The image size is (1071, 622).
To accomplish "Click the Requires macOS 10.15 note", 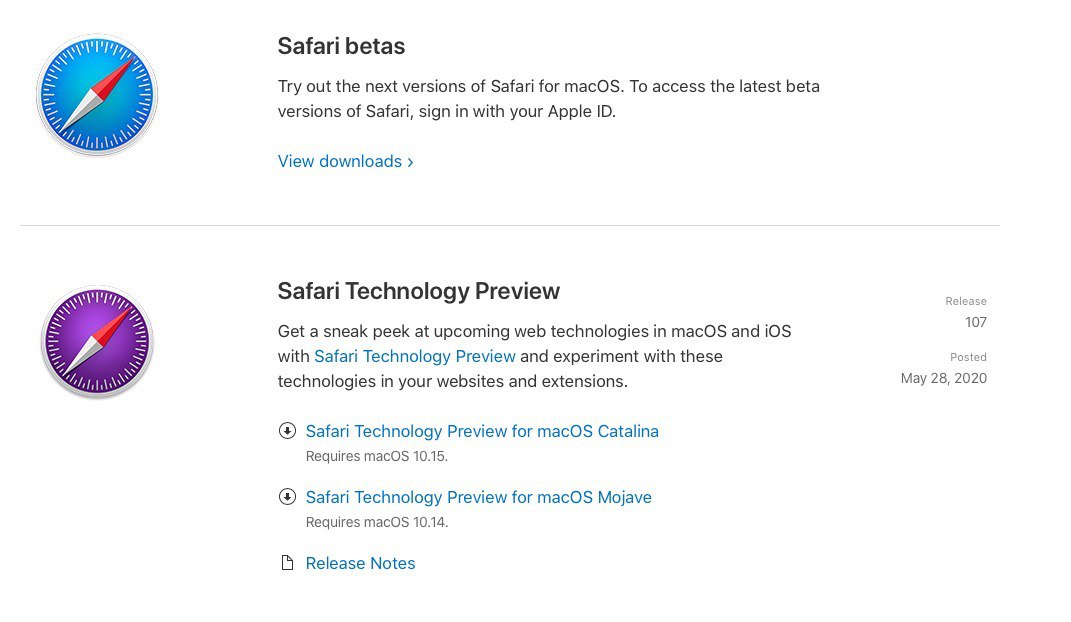I will click(377, 456).
